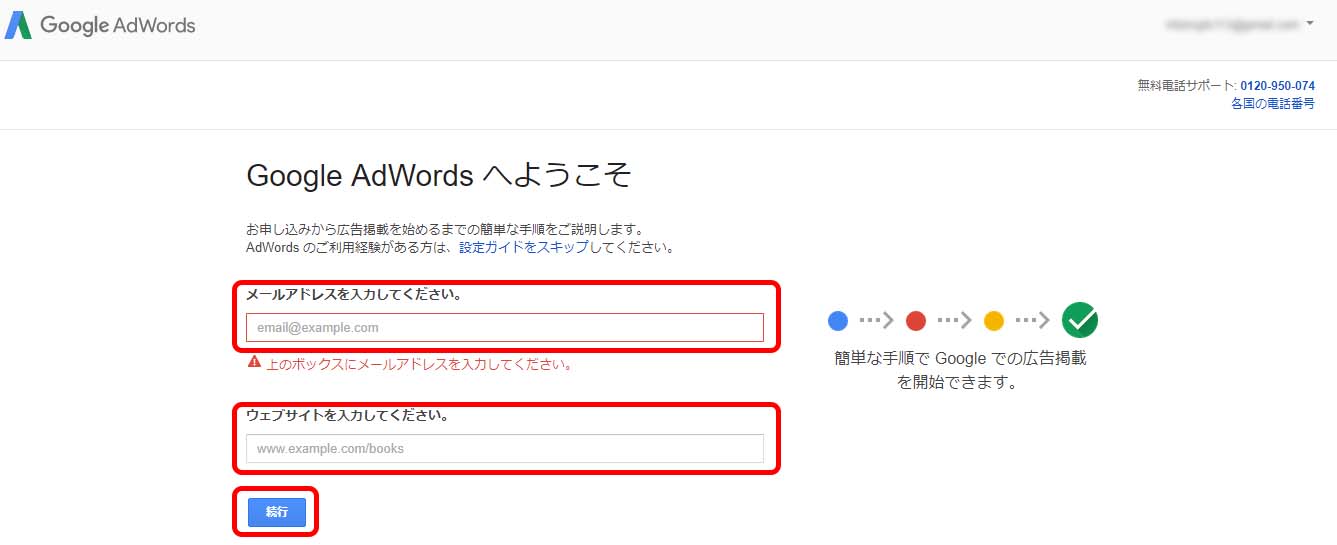Focus the email@example.com input field
Image resolution: width=1337 pixels, height=545 pixels.
[x=505, y=328]
